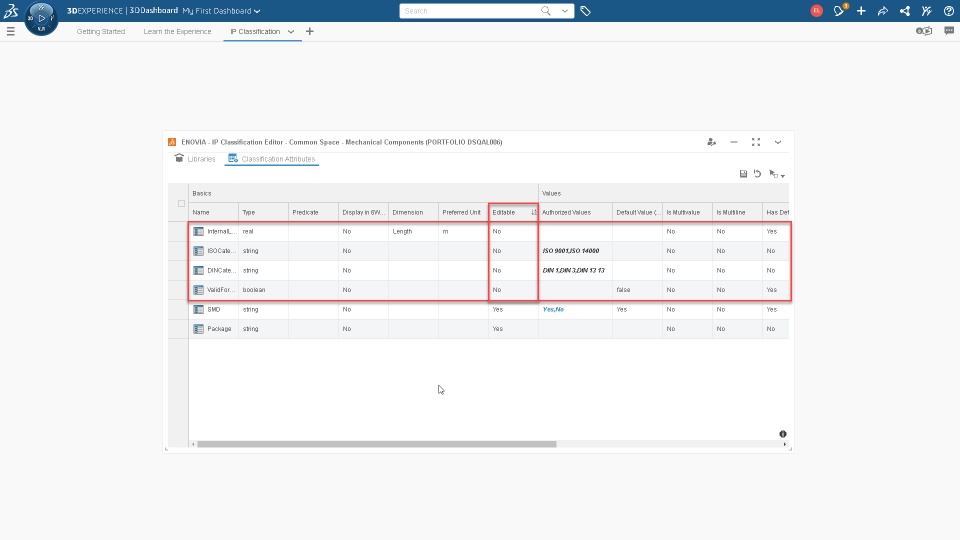This screenshot has width=960, height=540.
Task: Click the Package row attribute icon
Action: click(x=198, y=329)
